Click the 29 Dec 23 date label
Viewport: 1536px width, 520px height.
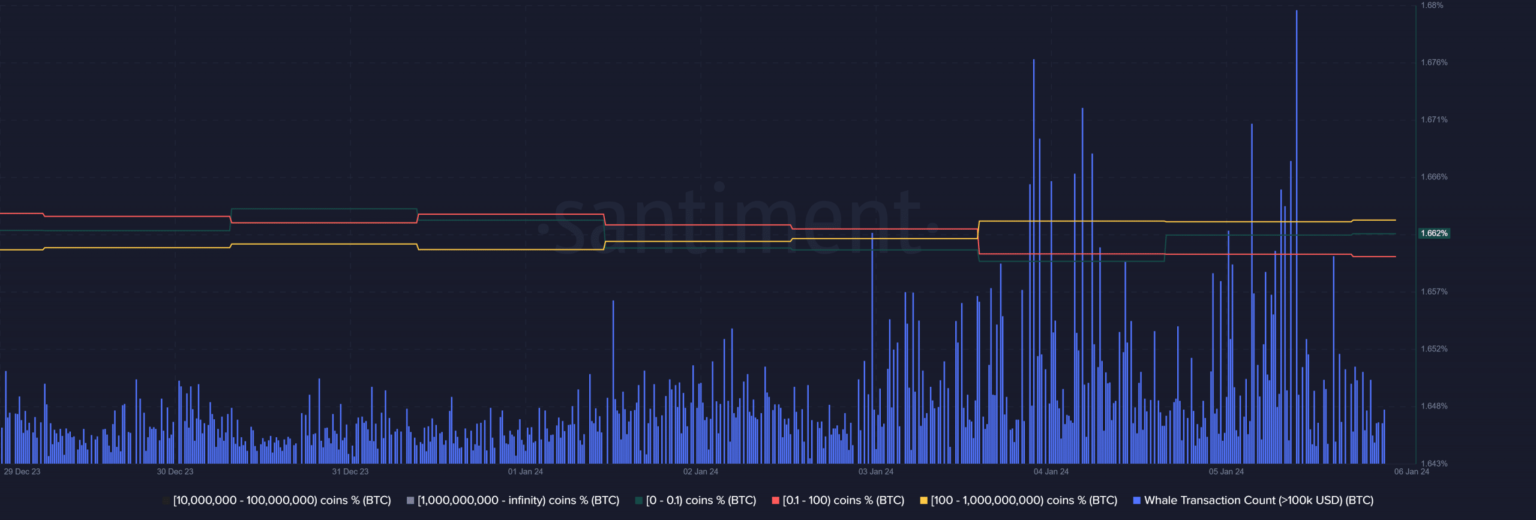[x=22, y=471]
